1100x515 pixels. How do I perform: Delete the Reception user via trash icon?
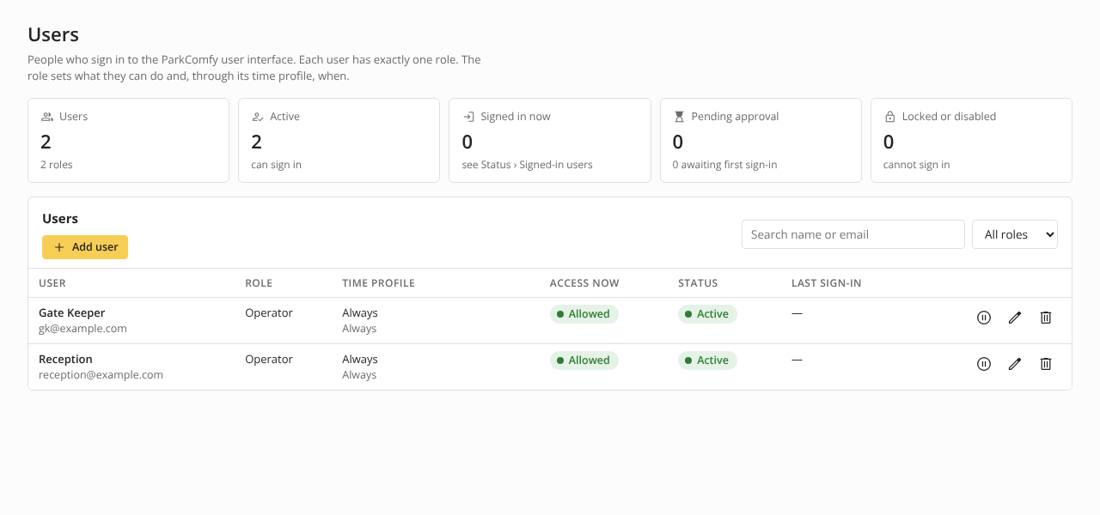pos(1045,364)
